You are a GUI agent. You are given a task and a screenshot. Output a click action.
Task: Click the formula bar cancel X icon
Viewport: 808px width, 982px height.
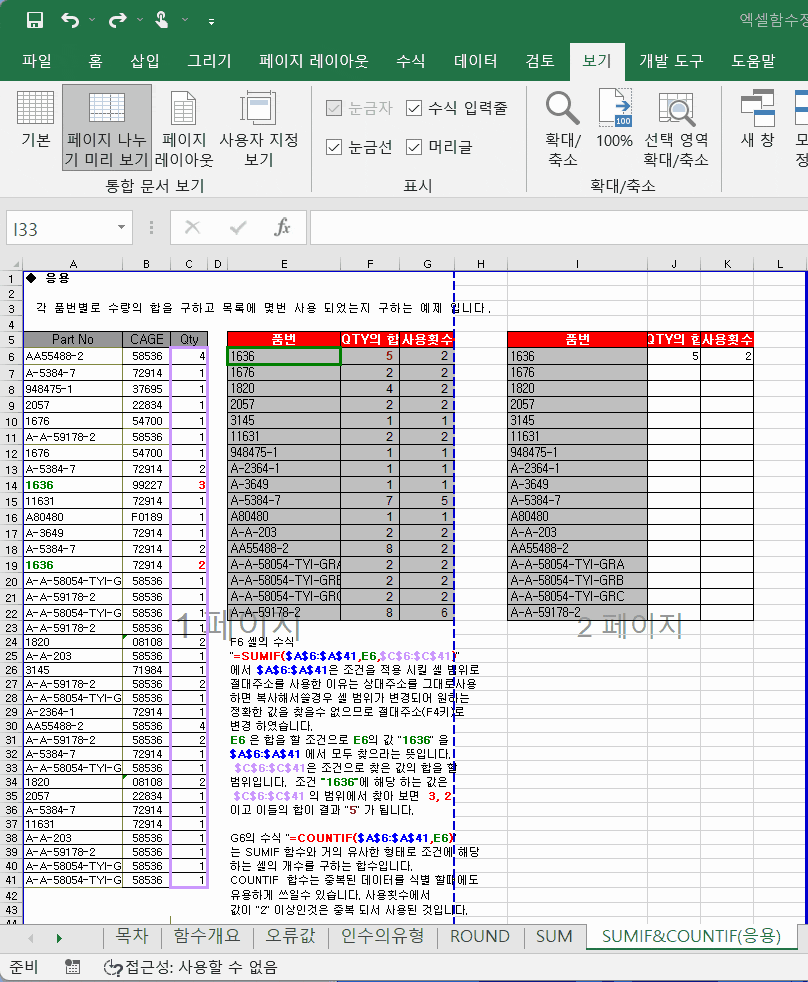[x=192, y=227]
